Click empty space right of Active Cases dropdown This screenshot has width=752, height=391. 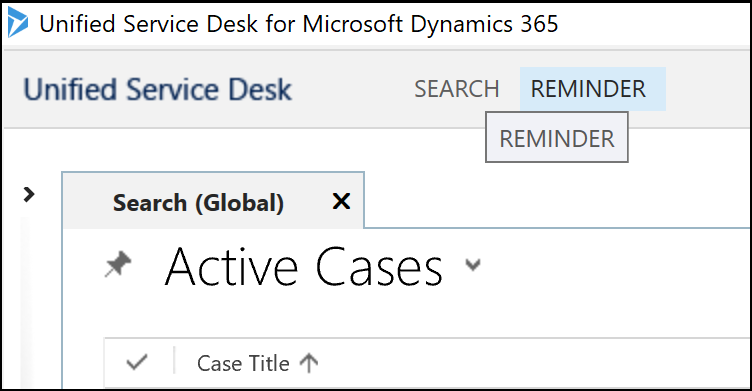coord(614,266)
